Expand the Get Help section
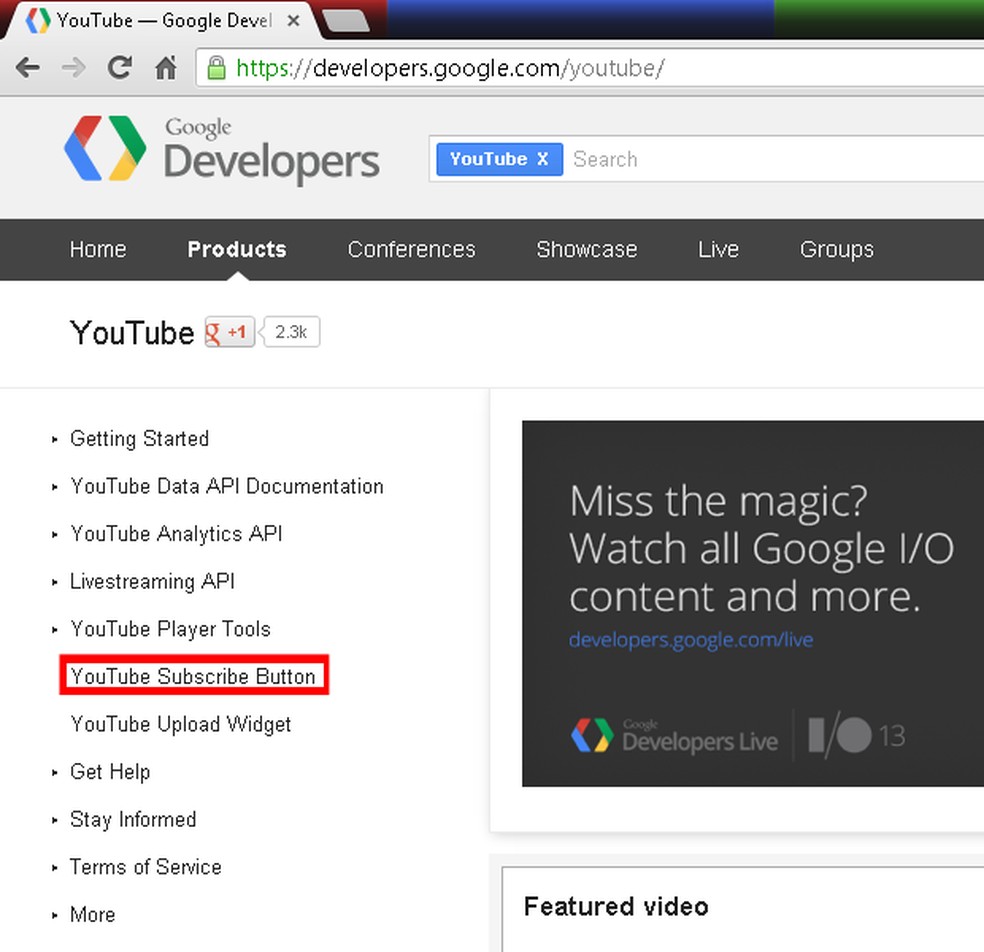The image size is (984, 952). pyautogui.click(x=110, y=771)
